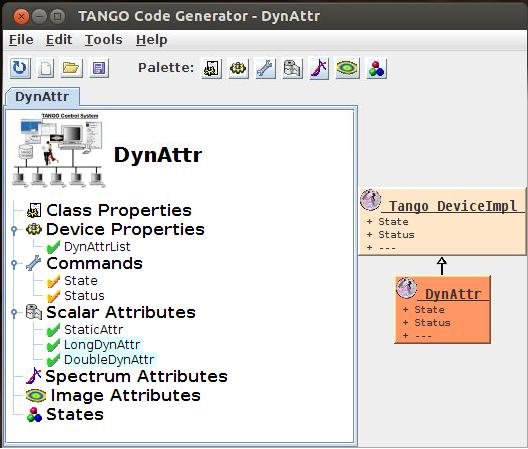Click the reload arrow toolbar icon
528x449 pixels.
pos(20,68)
